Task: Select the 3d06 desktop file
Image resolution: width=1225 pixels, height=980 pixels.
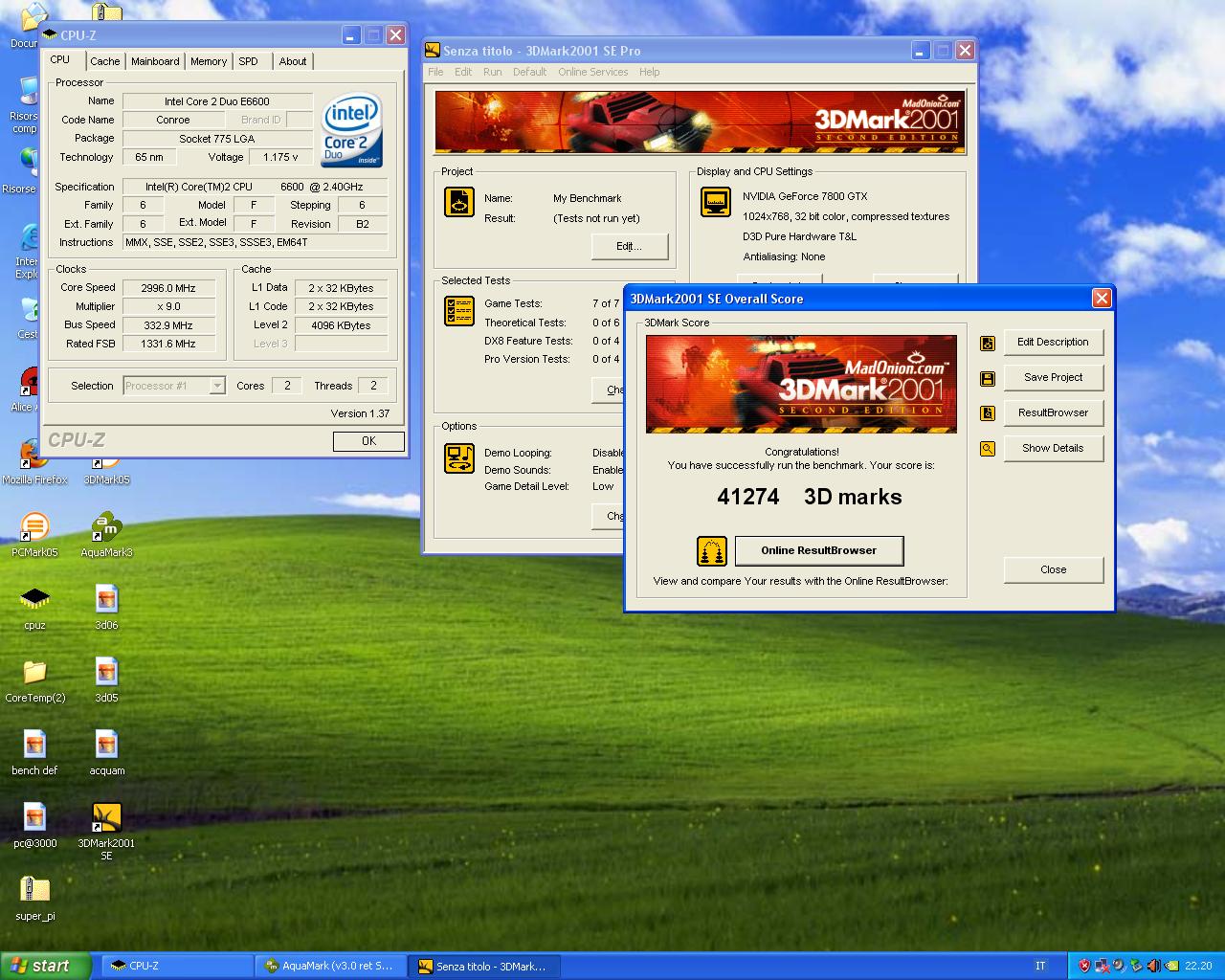Action: (106, 606)
